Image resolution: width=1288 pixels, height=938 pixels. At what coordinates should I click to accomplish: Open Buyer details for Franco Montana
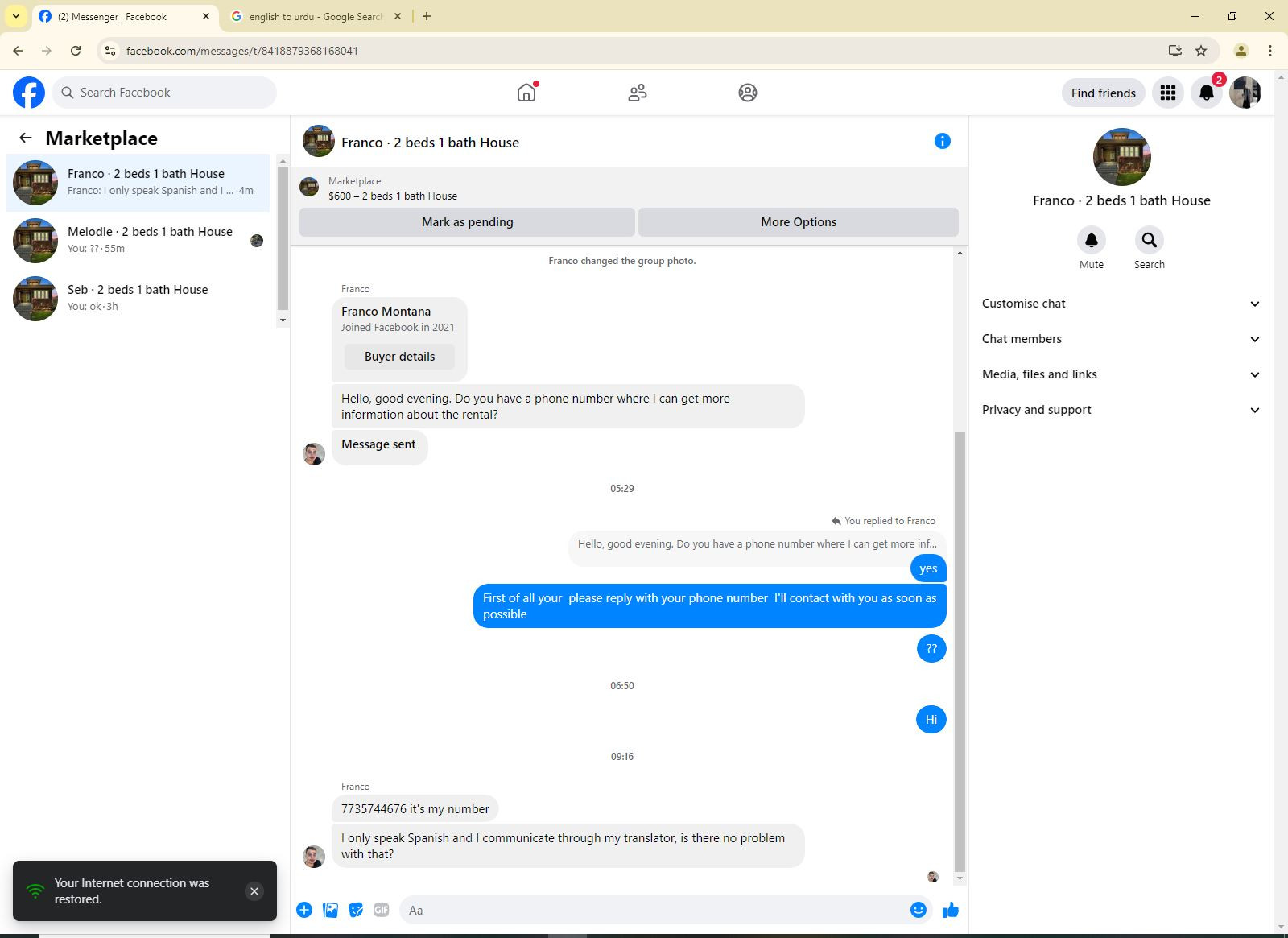tap(399, 357)
